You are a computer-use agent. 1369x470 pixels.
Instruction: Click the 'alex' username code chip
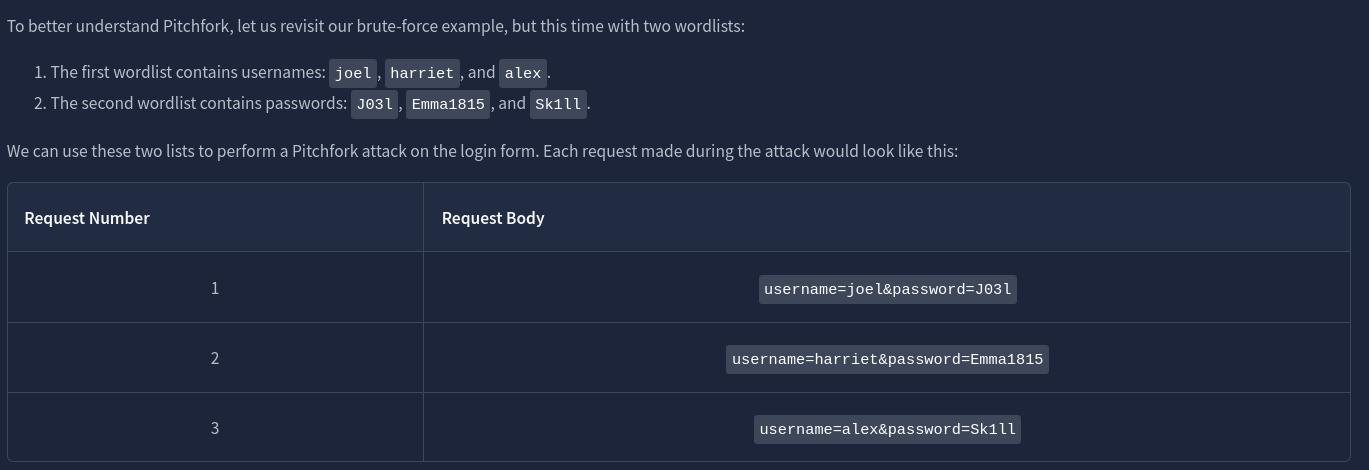coord(523,73)
